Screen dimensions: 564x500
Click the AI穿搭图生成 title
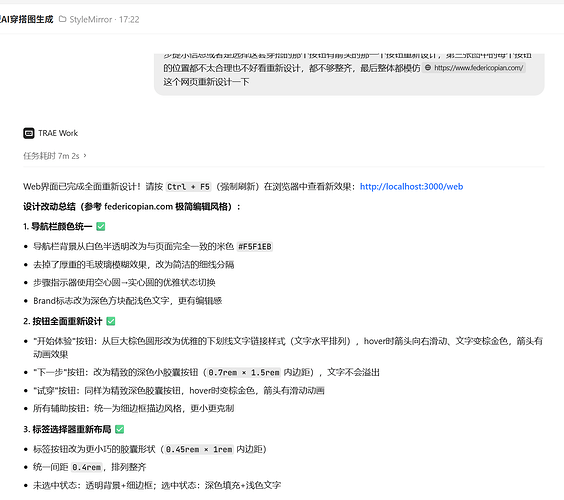(27, 19)
